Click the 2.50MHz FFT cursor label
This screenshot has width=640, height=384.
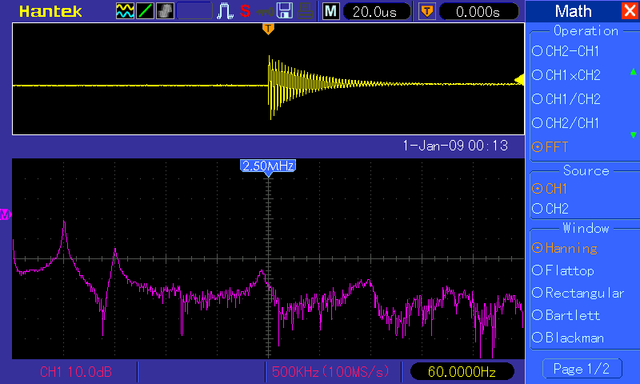pyautogui.click(x=268, y=166)
